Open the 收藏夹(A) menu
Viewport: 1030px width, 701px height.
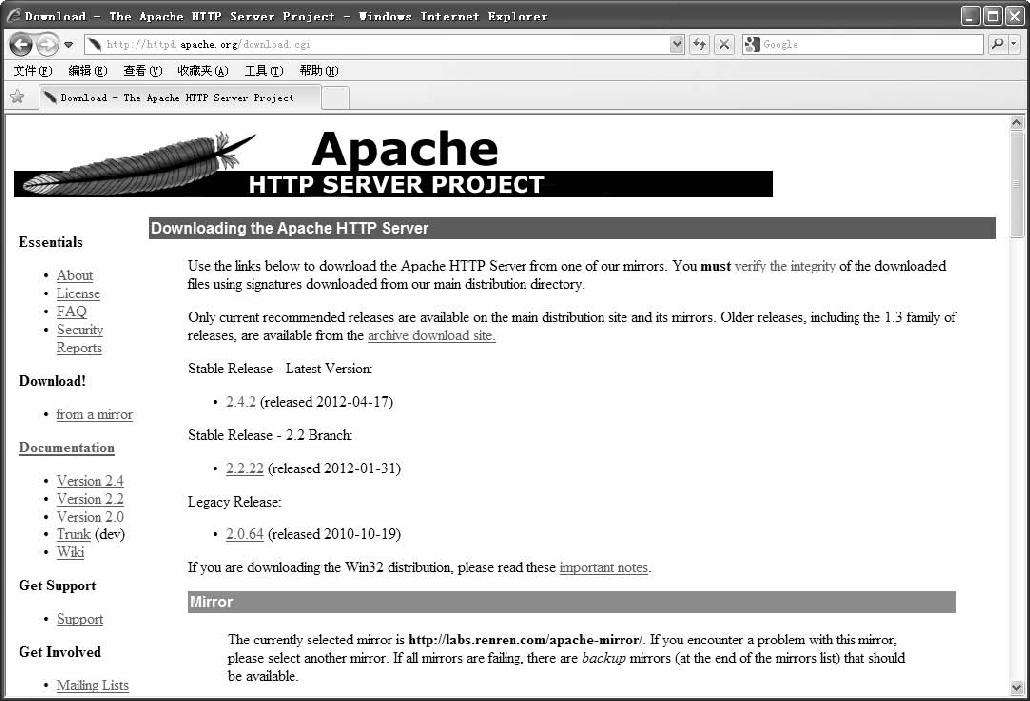[x=202, y=70]
